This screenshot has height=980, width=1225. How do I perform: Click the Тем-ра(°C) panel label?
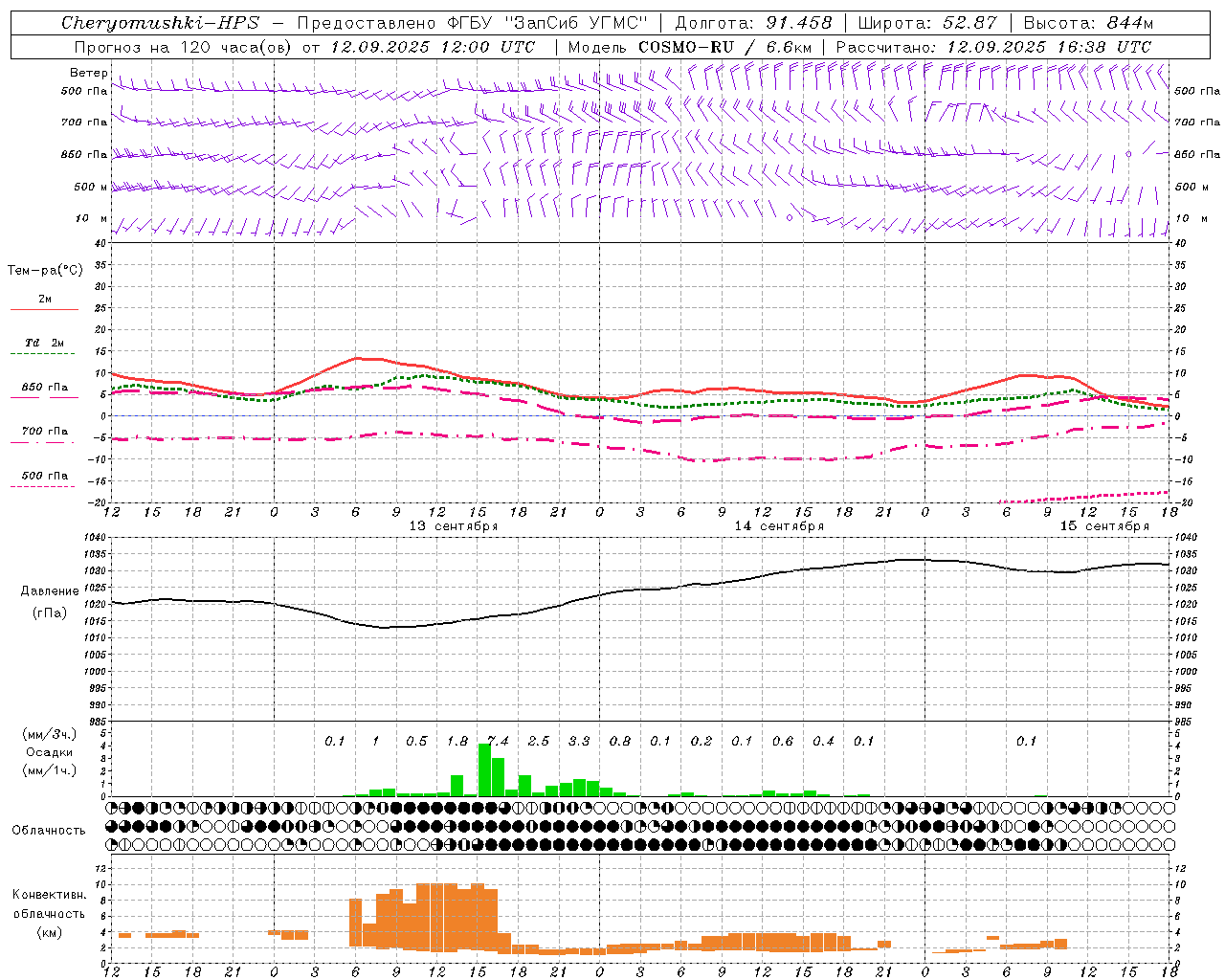pyautogui.click(x=45, y=270)
